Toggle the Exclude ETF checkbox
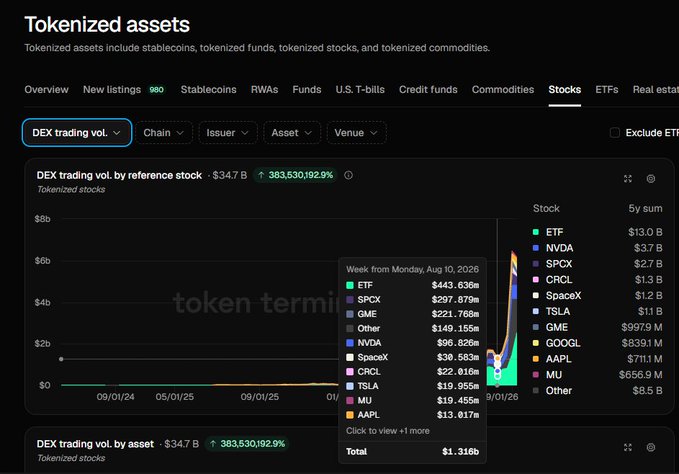Screen dimensions: 679x474 pos(614,133)
